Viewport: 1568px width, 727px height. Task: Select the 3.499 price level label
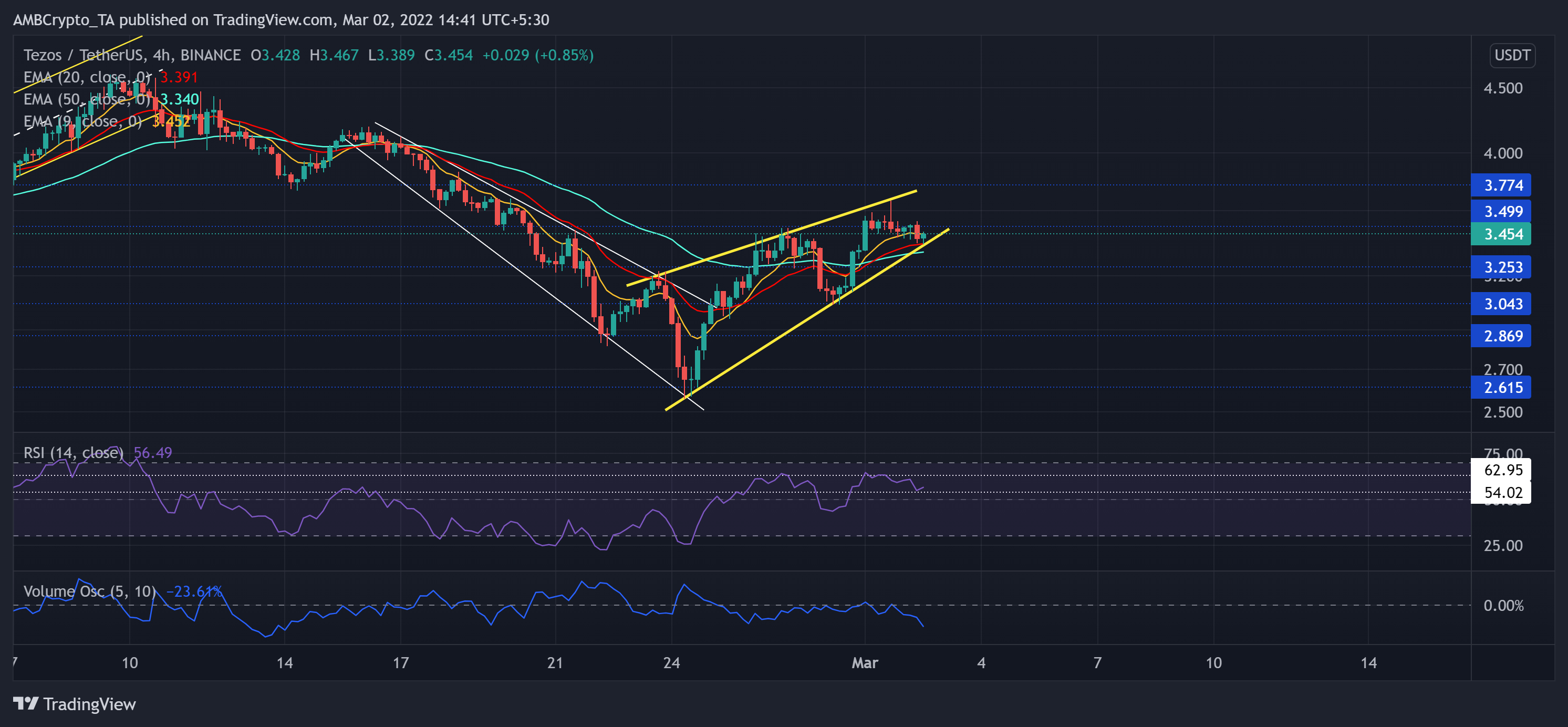tap(1500, 211)
